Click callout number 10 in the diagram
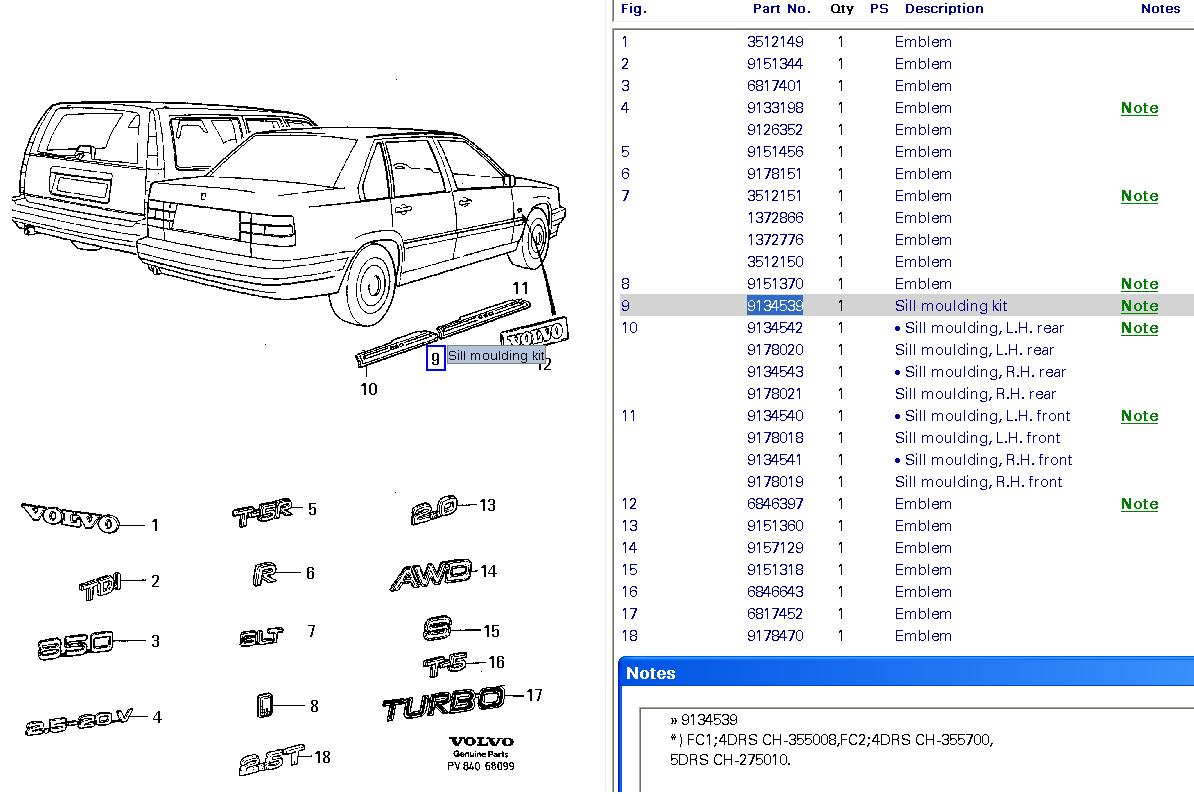The image size is (1194, 794). click(369, 390)
